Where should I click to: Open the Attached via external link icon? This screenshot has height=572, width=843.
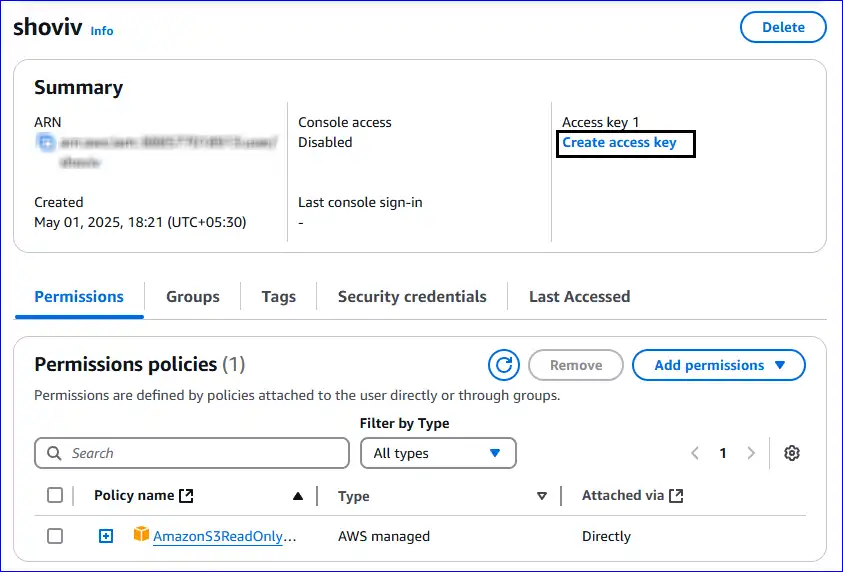click(676, 496)
